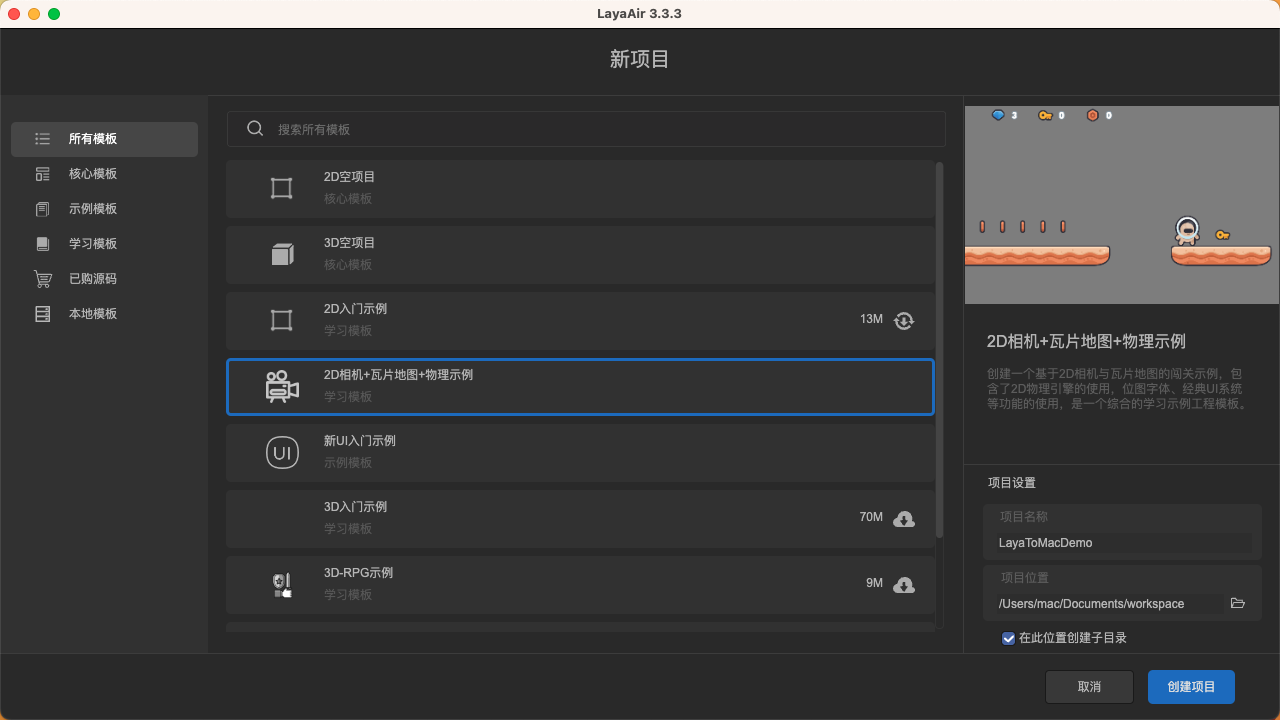
Task: Click the UI icon of 新UI入门示例
Action: 282,453
